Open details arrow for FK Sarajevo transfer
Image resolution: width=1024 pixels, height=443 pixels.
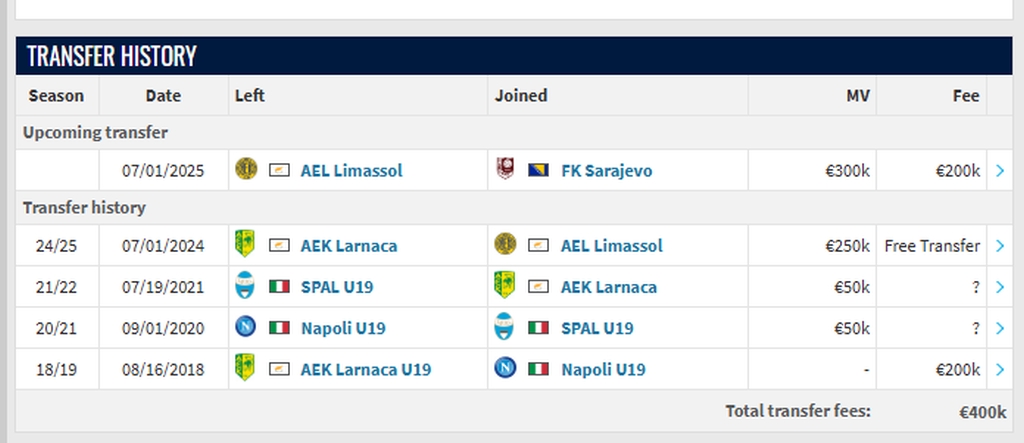pos(1000,171)
